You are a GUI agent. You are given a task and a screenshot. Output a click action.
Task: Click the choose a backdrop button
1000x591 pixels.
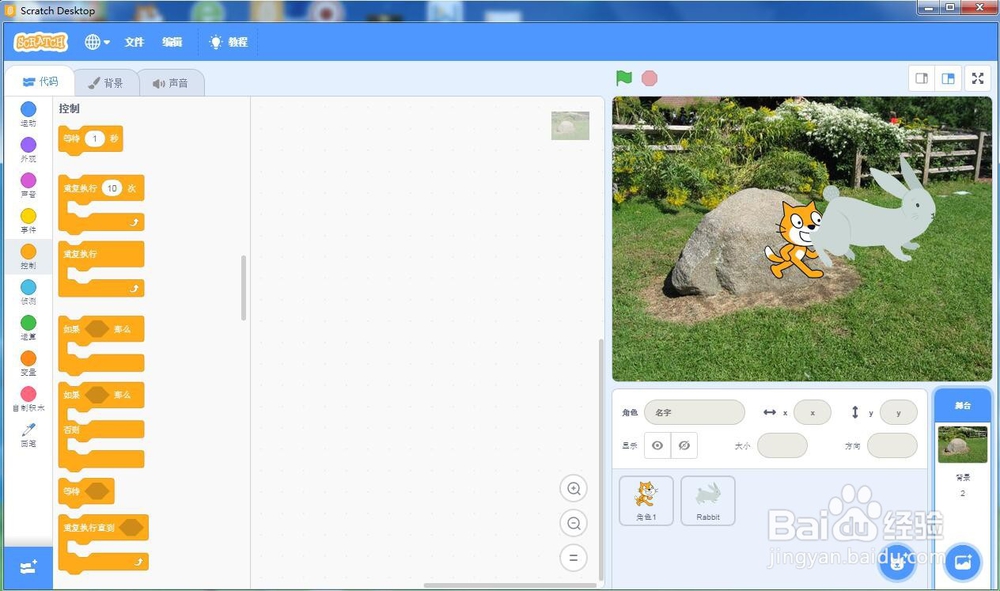point(962,562)
